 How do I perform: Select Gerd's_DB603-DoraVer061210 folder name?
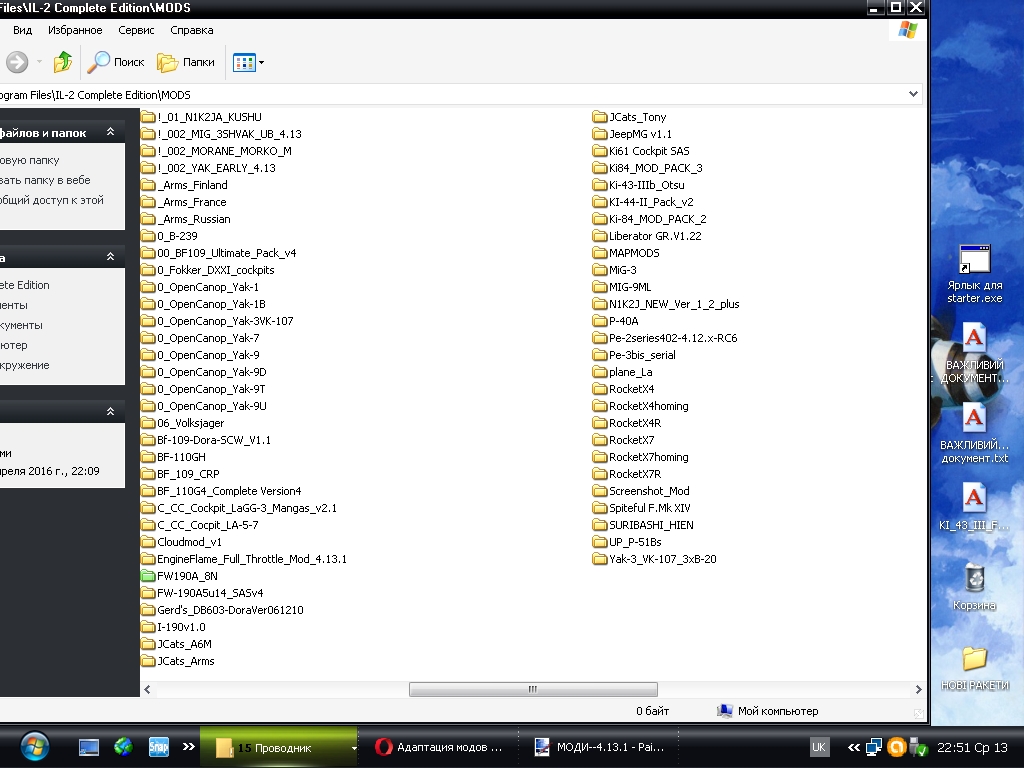point(231,610)
